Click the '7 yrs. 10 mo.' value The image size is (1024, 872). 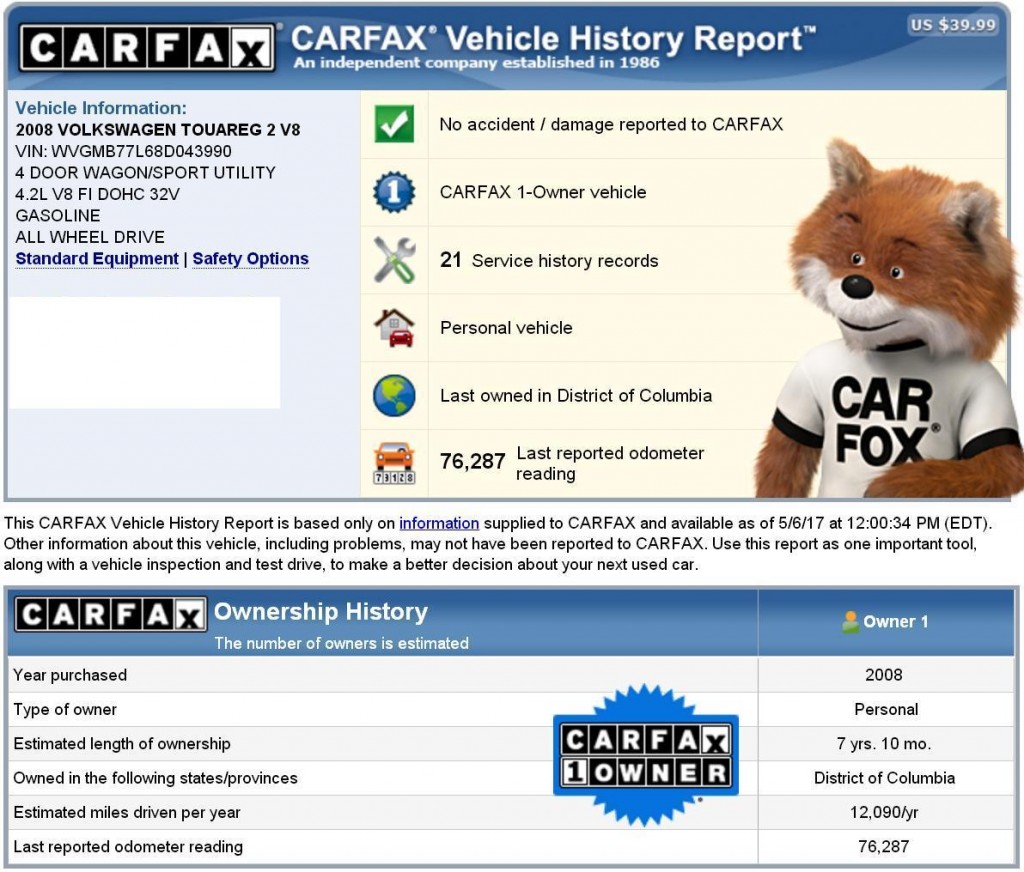(x=884, y=743)
